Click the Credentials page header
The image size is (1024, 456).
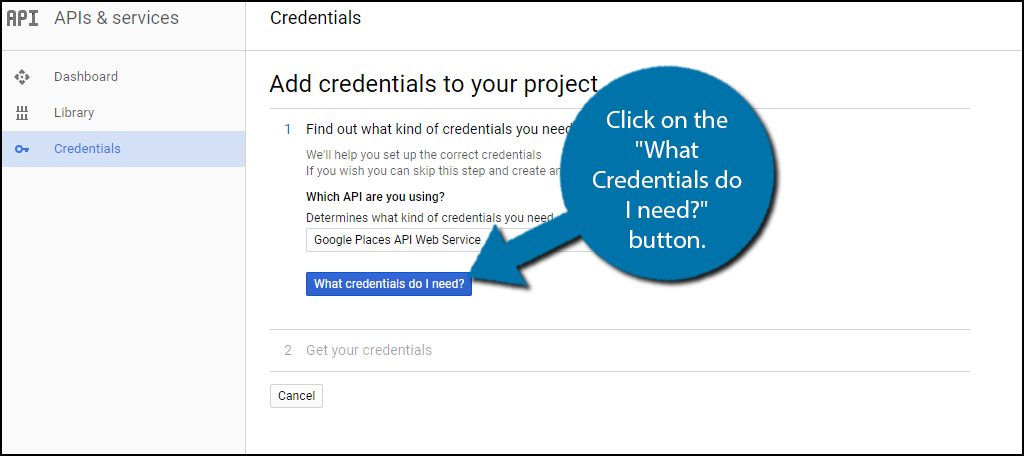pos(315,18)
